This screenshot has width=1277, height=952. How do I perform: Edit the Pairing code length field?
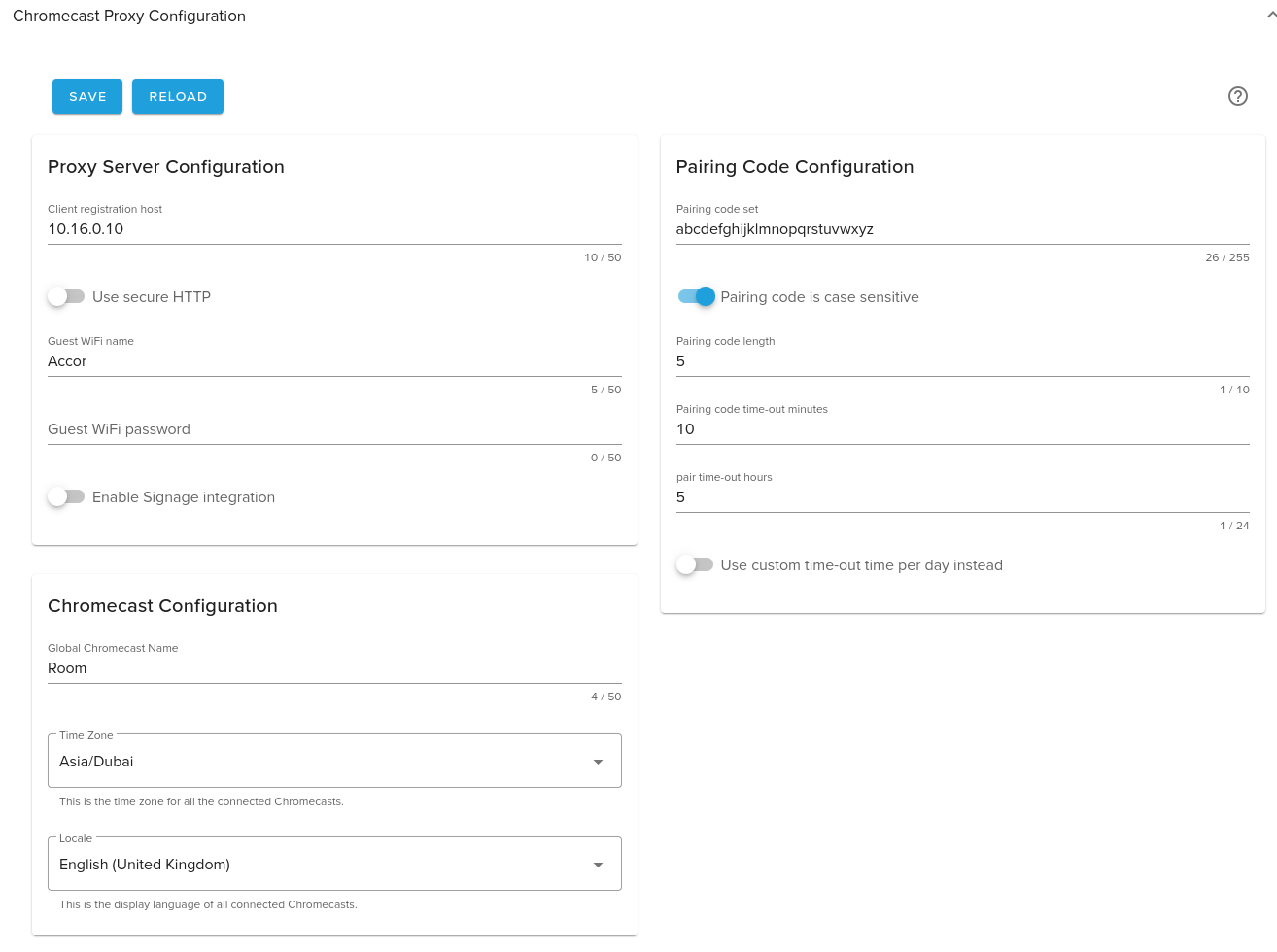[962, 361]
